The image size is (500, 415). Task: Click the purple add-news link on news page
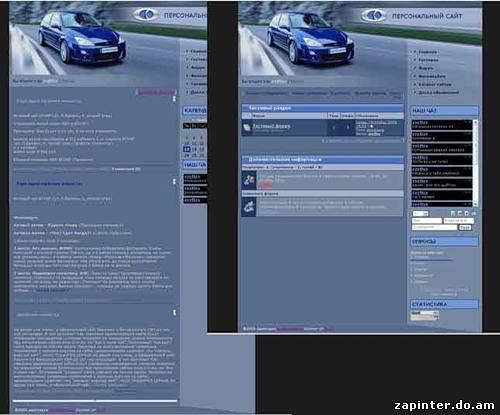pos(156,92)
